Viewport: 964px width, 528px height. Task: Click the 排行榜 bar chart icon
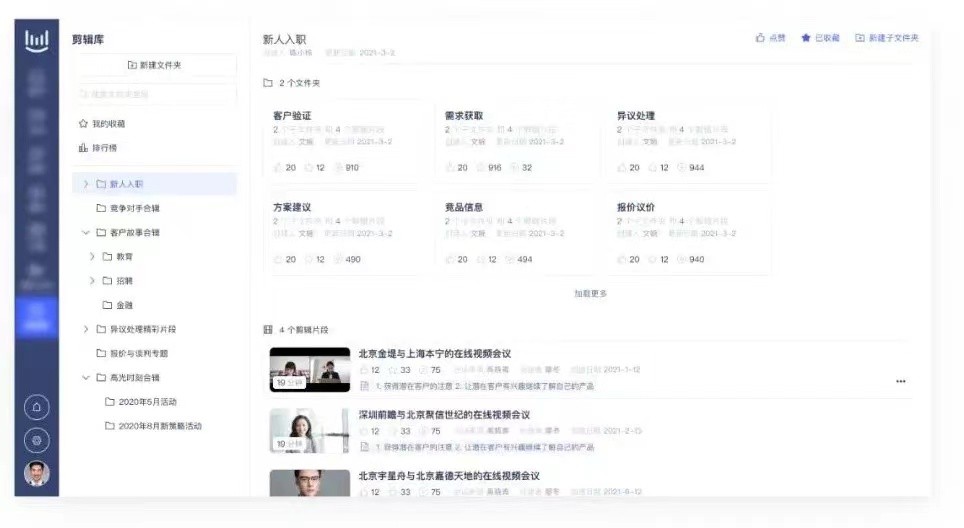point(83,148)
